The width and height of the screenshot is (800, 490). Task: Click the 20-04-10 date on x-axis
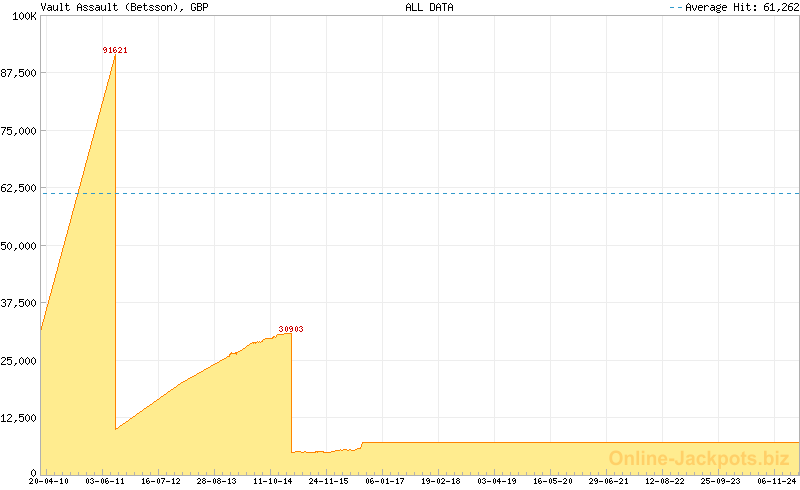coord(46,481)
